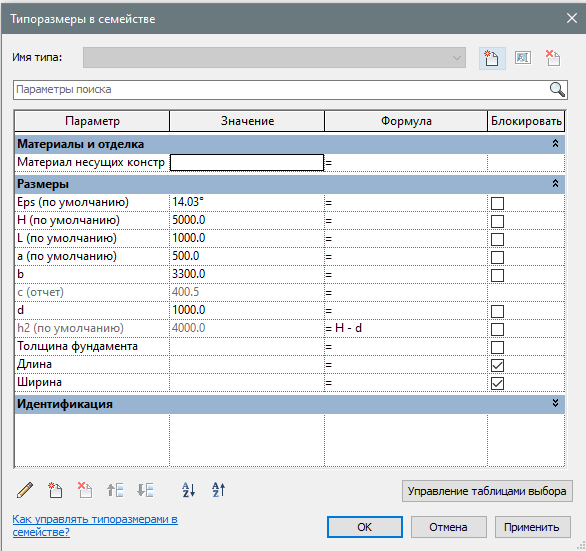Click the Delete Type icon at top right
Image resolution: width=586 pixels, height=551 pixels.
pos(553,58)
